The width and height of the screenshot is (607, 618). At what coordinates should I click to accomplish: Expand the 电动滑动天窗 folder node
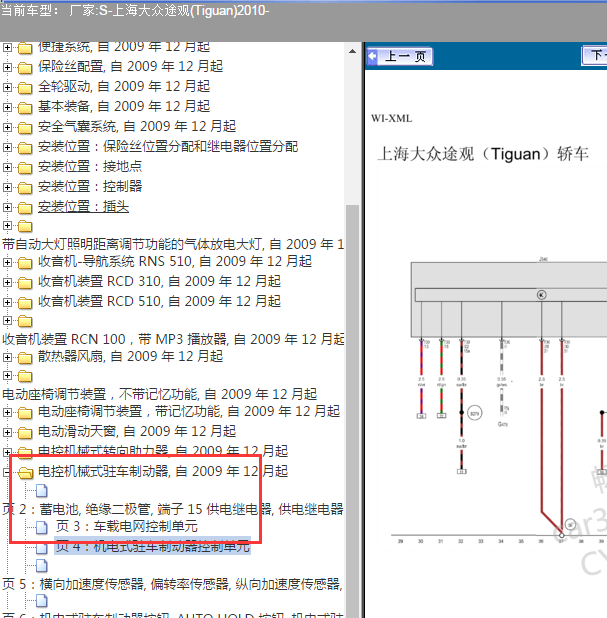coord(7,432)
